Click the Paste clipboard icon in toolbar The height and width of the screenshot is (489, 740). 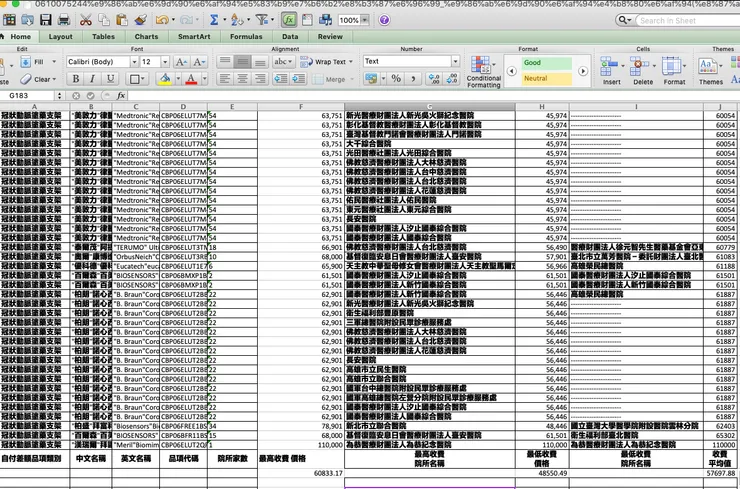click(x=122, y=20)
